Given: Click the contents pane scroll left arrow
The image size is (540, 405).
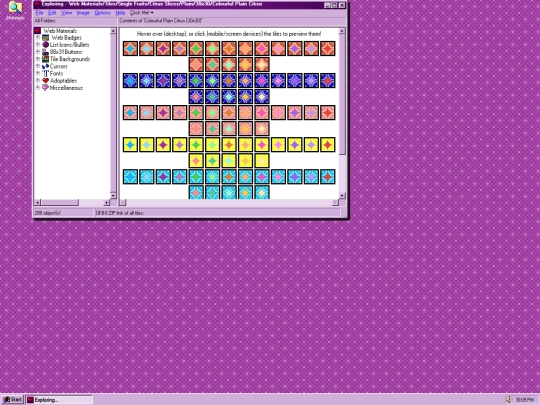Looking at the screenshot, I should (123, 202).
